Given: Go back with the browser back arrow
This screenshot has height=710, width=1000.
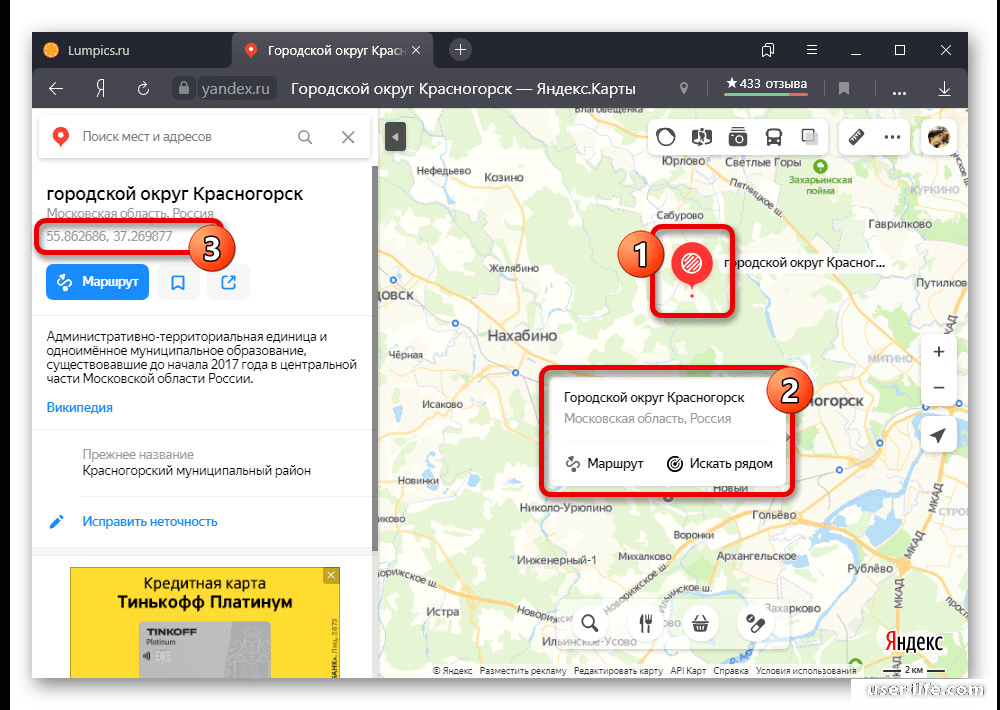Looking at the screenshot, I should pyautogui.click(x=56, y=89).
